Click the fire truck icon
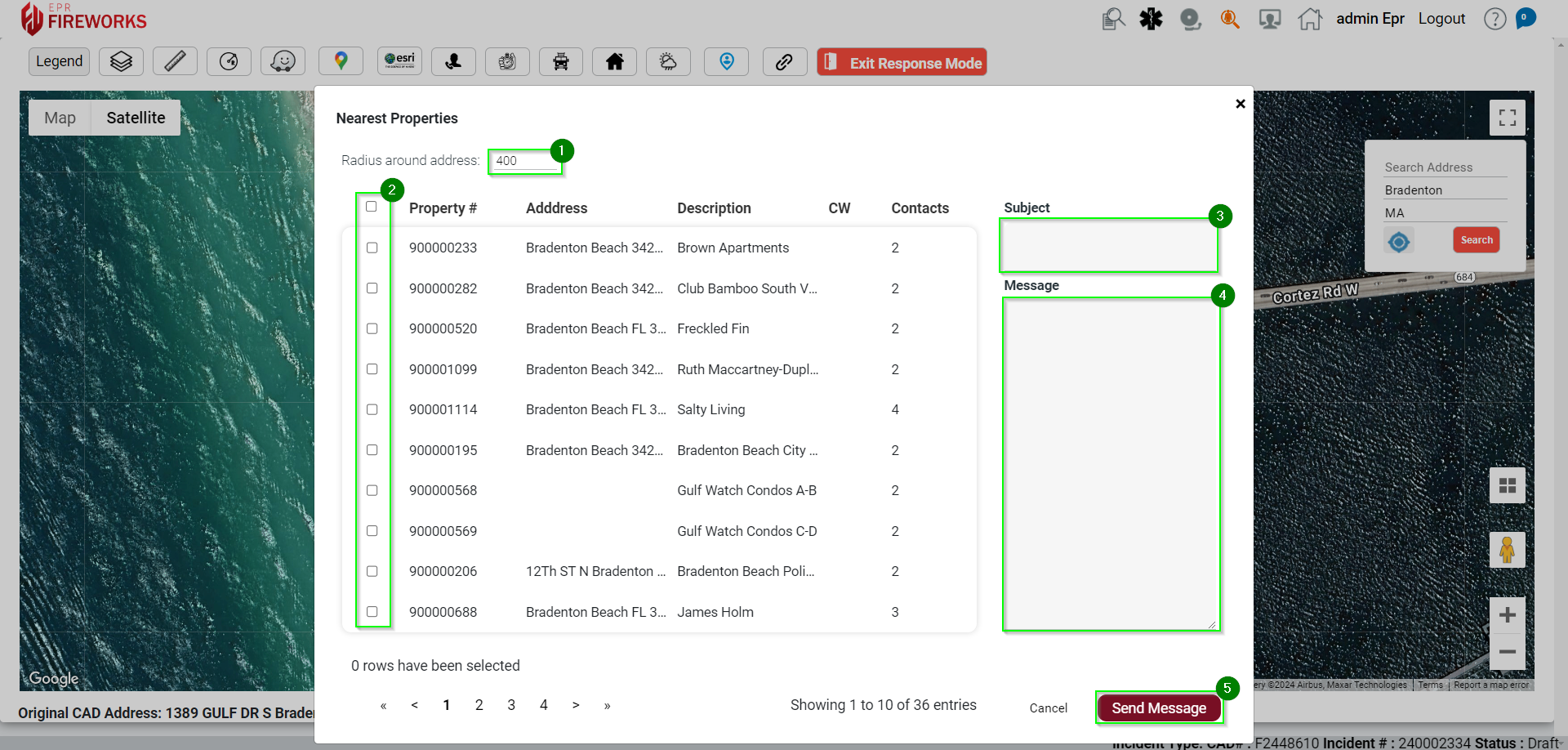The height and width of the screenshot is (750, 1568). pyautogui.click(x=561, y=61)
